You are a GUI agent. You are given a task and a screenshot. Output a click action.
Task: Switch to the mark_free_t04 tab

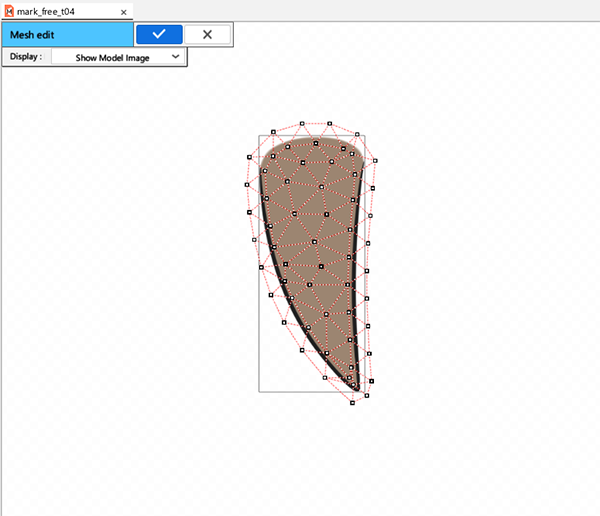[60, 11]
